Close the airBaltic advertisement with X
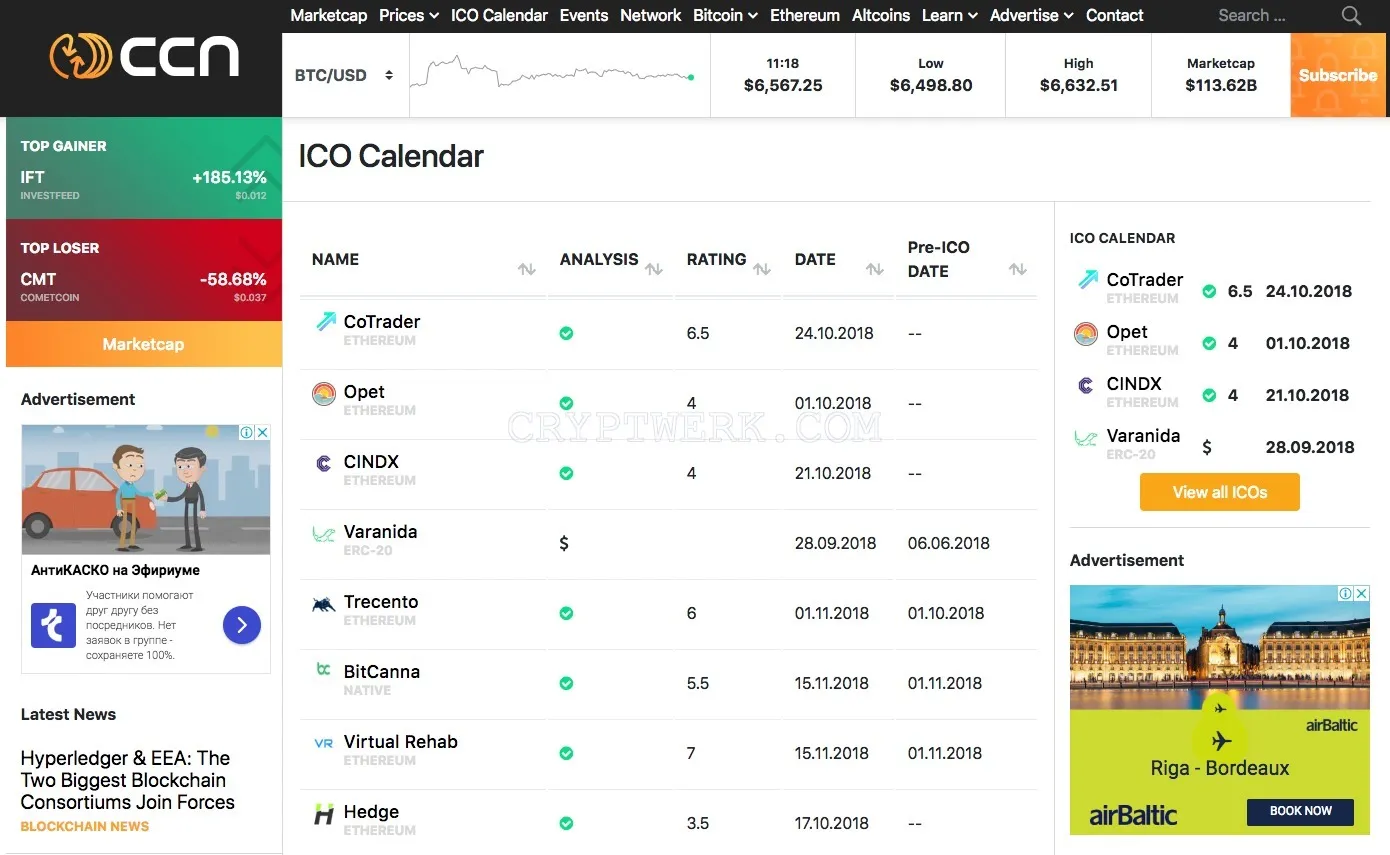This screenshot has width=1390, height=855. (1362, 594)
